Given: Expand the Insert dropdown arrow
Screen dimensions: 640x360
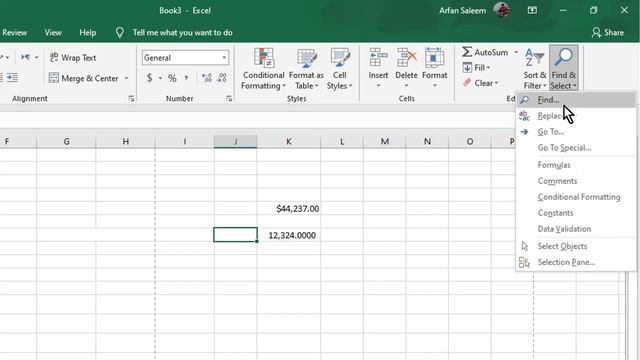Looking at the screenshot, I should coord(378,85).
